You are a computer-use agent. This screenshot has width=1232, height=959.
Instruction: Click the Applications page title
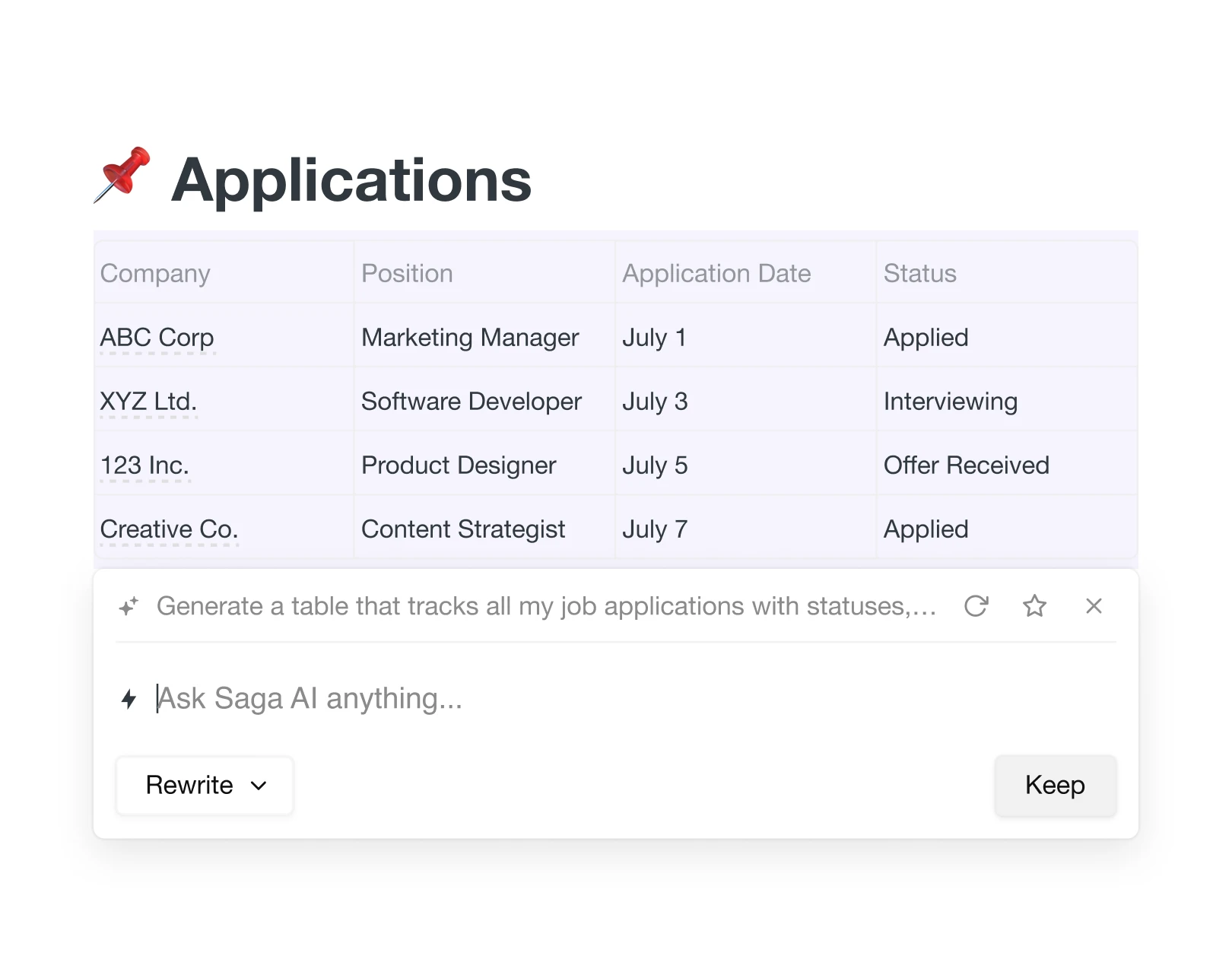351,180
